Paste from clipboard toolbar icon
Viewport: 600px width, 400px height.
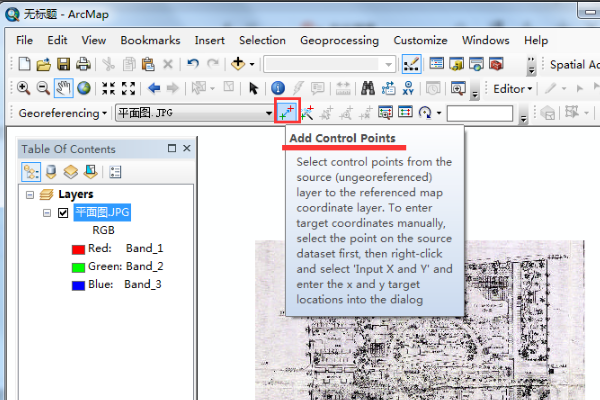click(148, 64)
